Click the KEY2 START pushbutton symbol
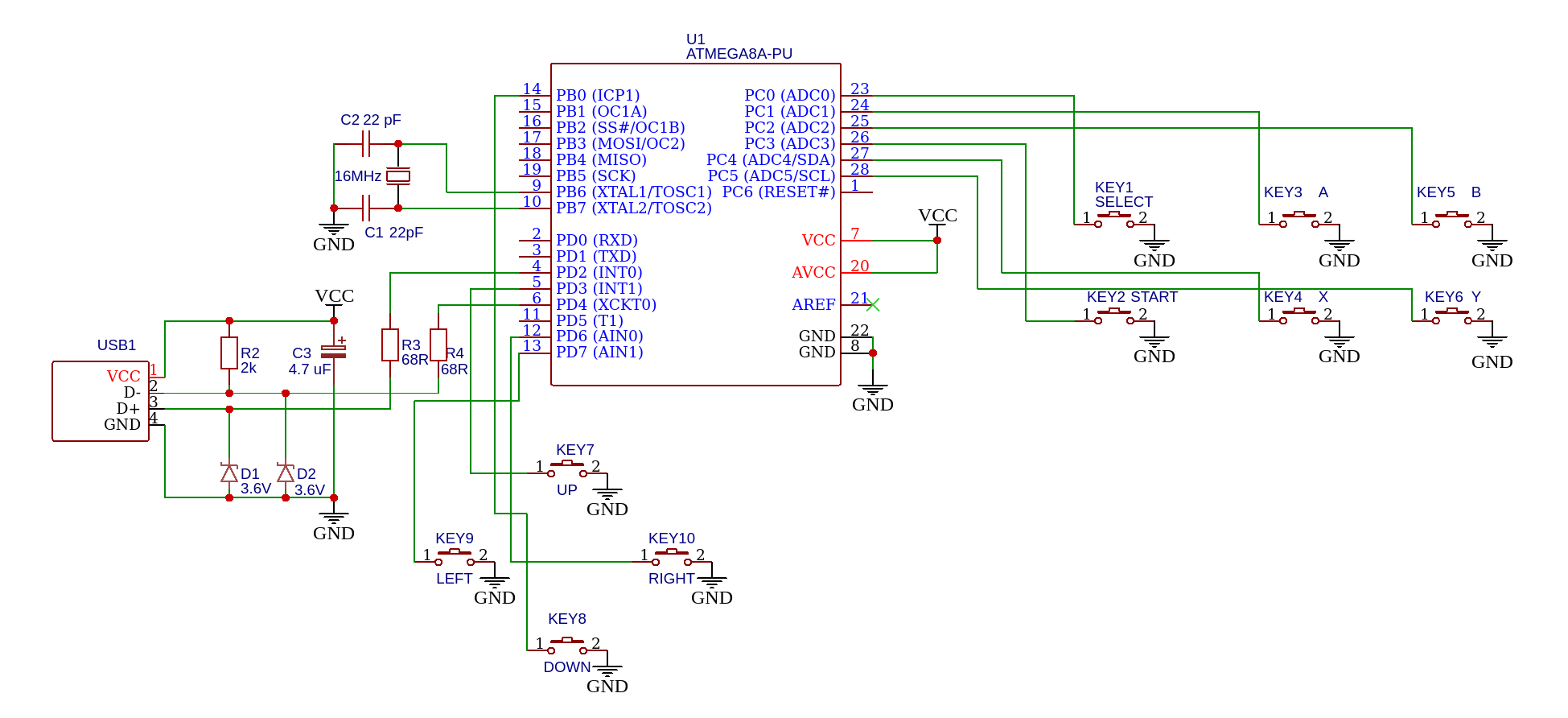This screenshot has height=718, width=1568. tap(1114, 316)
